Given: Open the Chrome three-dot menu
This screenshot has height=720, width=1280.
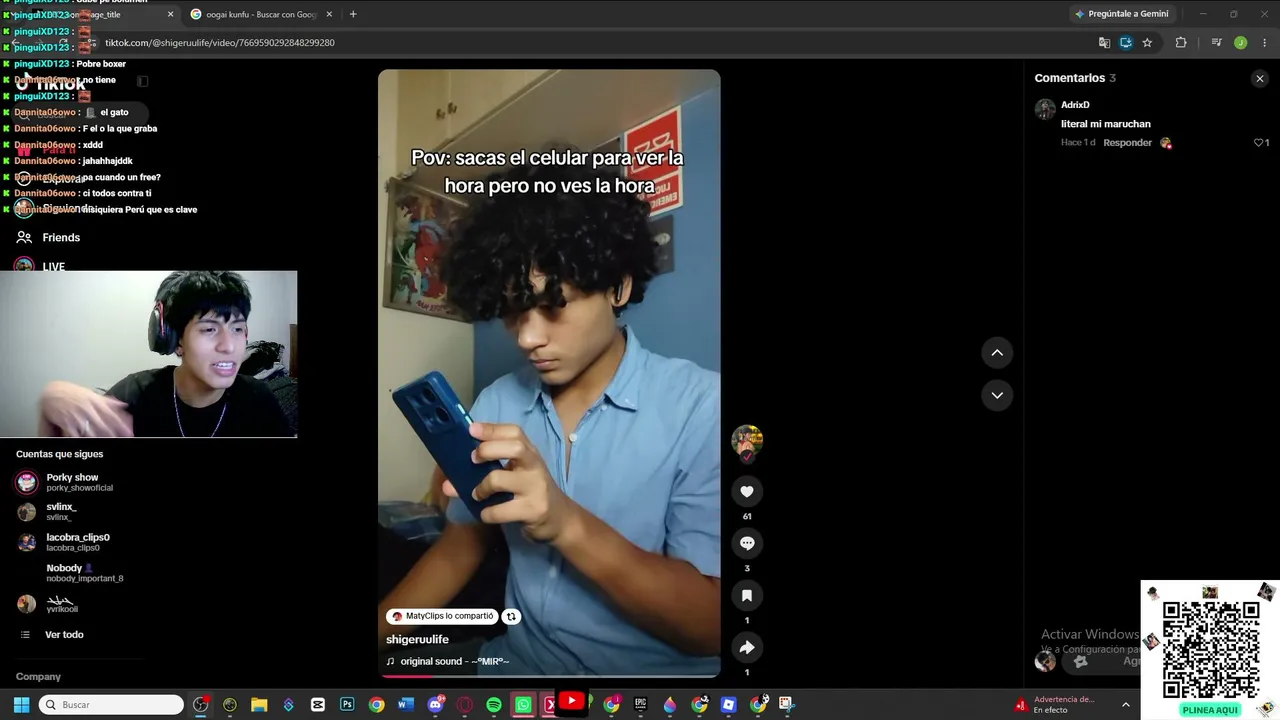Looking at the screenshot, I should [1265, 43].
